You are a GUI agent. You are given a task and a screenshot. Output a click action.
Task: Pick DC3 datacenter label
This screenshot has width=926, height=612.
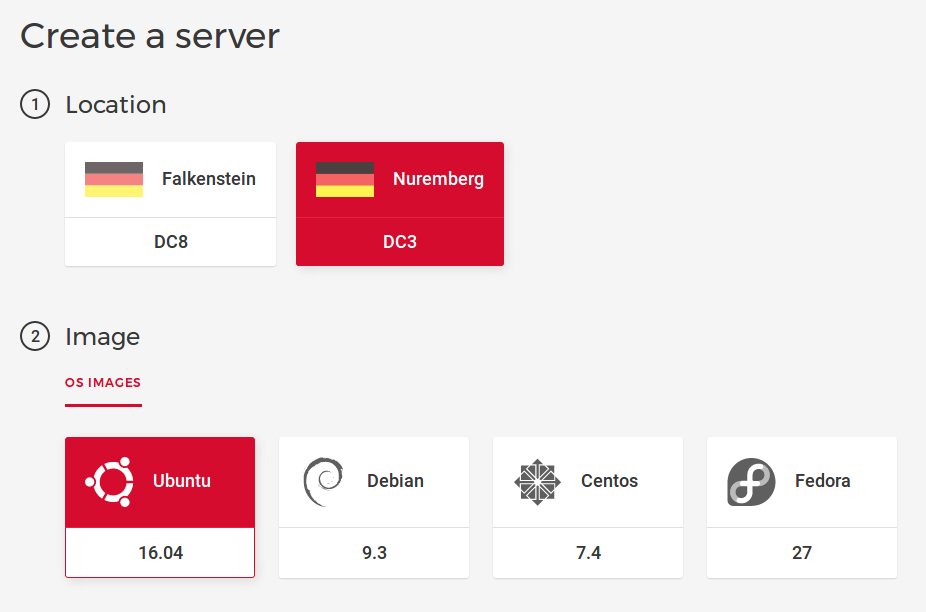pyautogui.click(x=400, y=242)
